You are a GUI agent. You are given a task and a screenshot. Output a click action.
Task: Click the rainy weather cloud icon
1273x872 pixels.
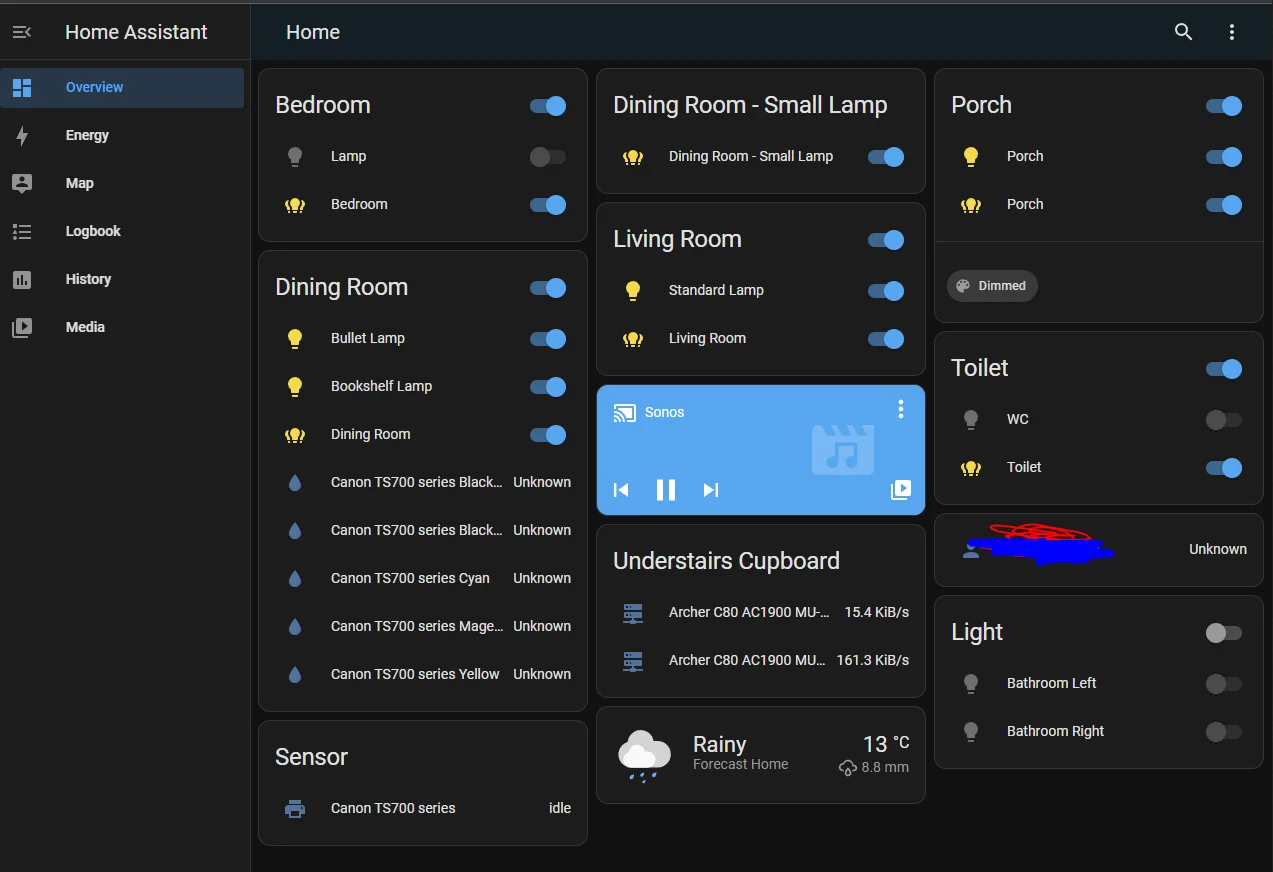(644, 755)
